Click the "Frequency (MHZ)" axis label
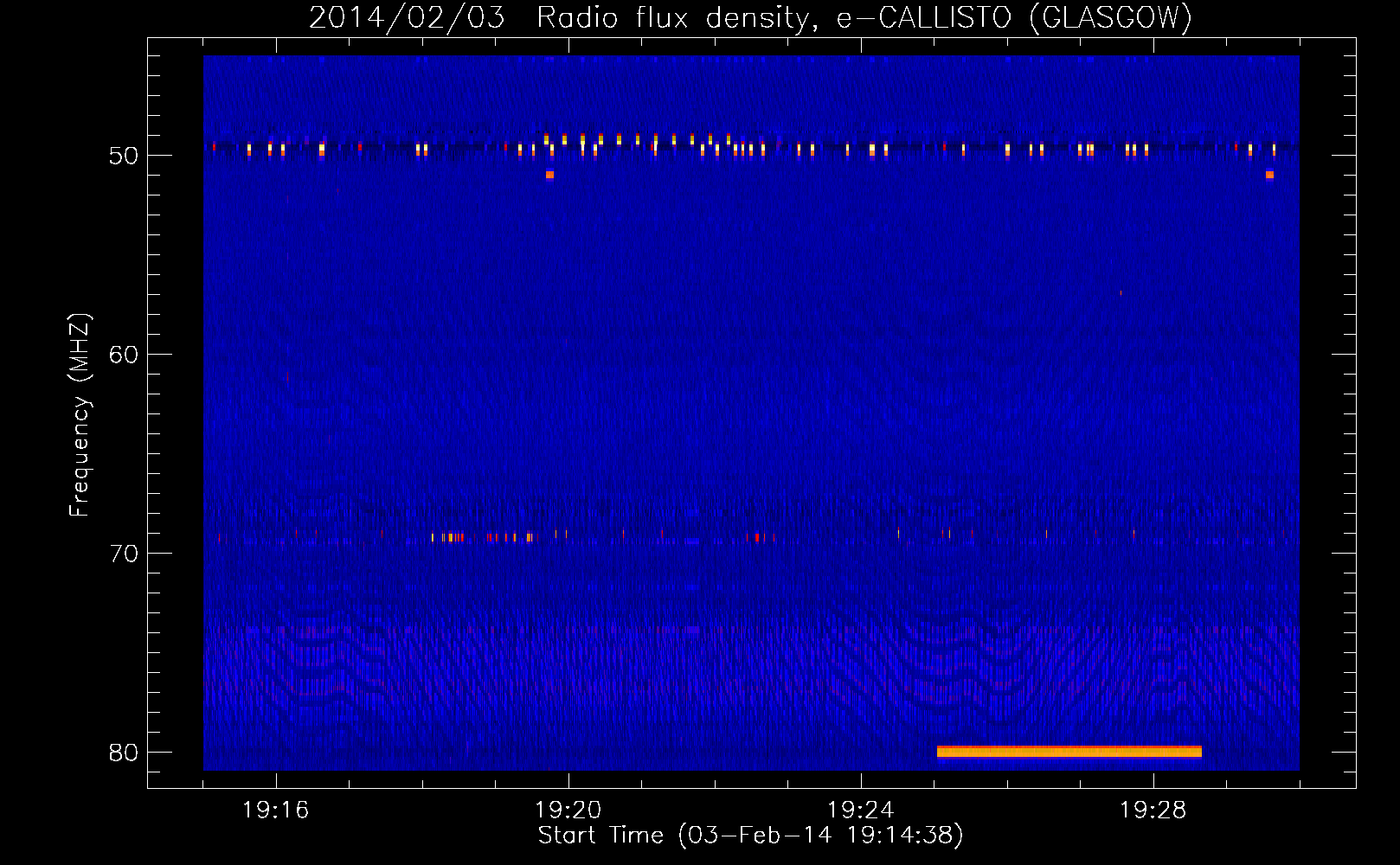 tap(80, 415)
